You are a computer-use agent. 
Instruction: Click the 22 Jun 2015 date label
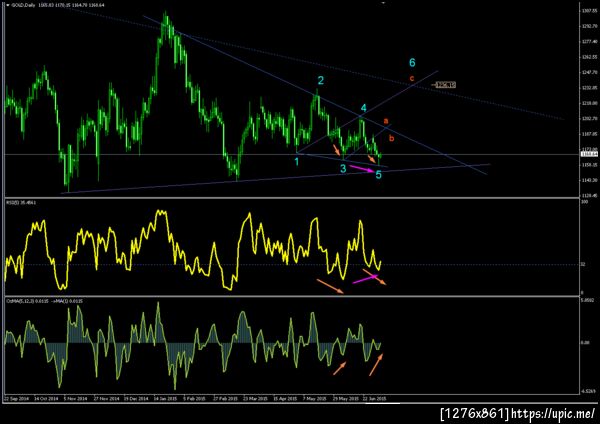pyautogui.click(x=374, y=398)
